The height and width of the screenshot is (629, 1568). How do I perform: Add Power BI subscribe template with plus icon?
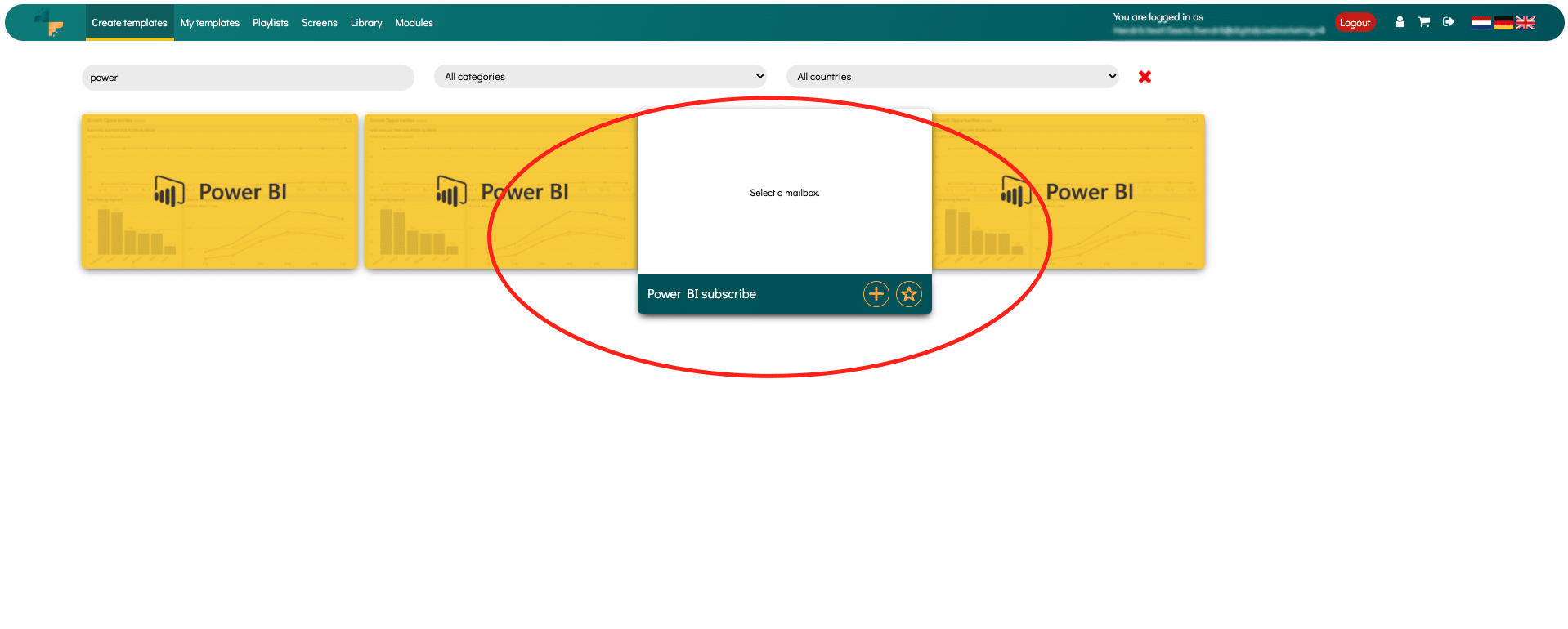tap(876, 294)
